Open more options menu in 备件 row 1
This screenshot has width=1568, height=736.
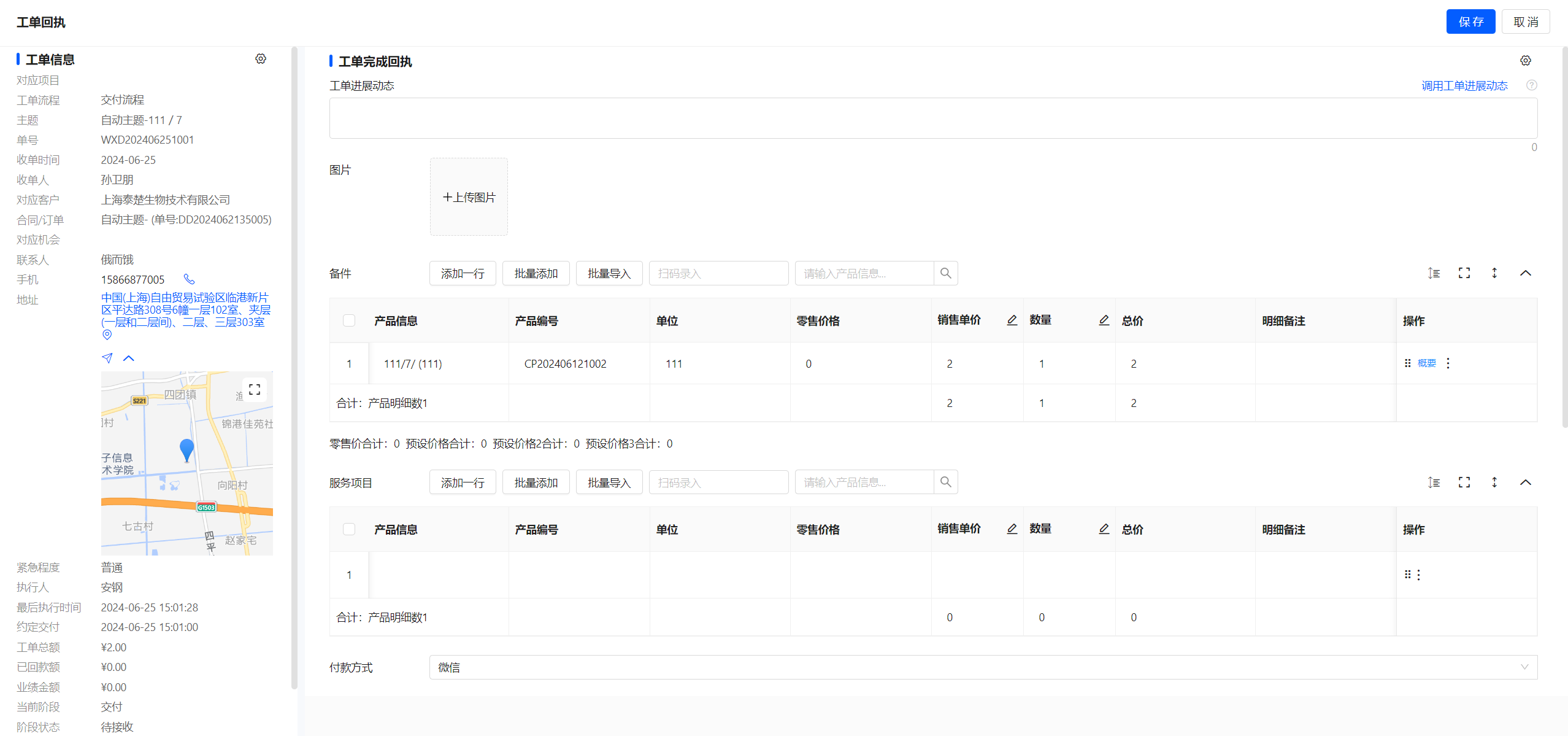click(x=1448, y=363)
